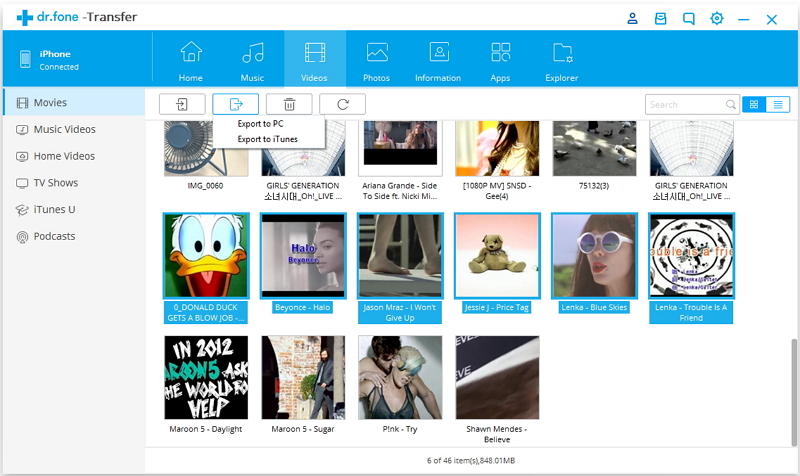Open the Explorer tab

click(562, 60)
